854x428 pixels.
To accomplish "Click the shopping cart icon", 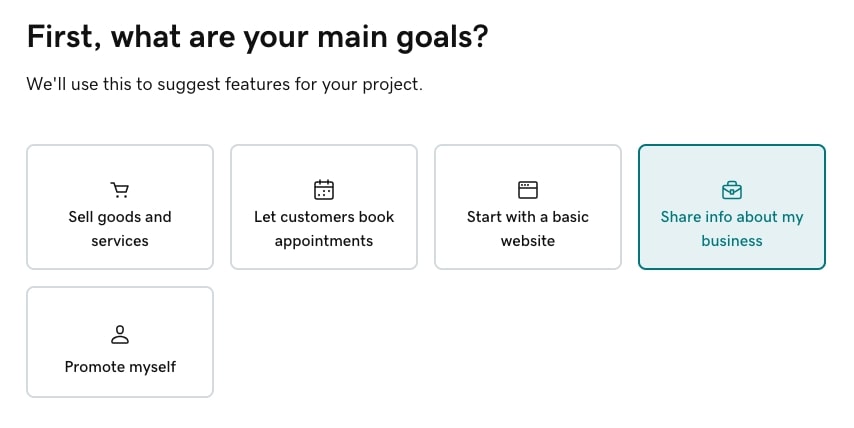I will click(120, 190).
